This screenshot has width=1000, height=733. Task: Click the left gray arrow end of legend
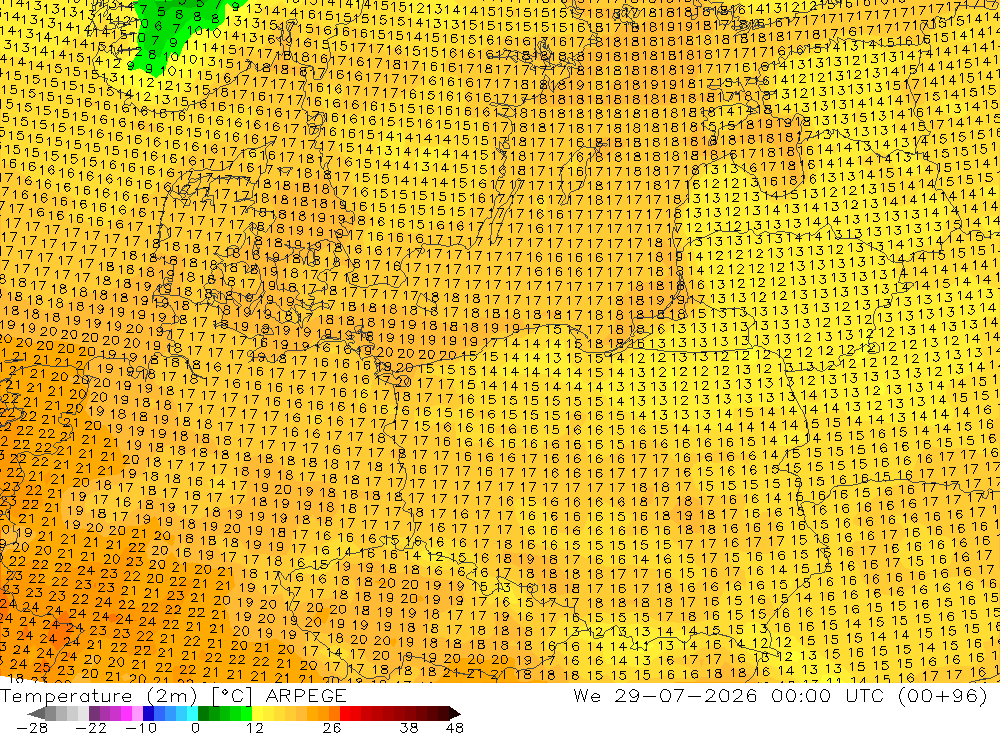pos(36,713)
